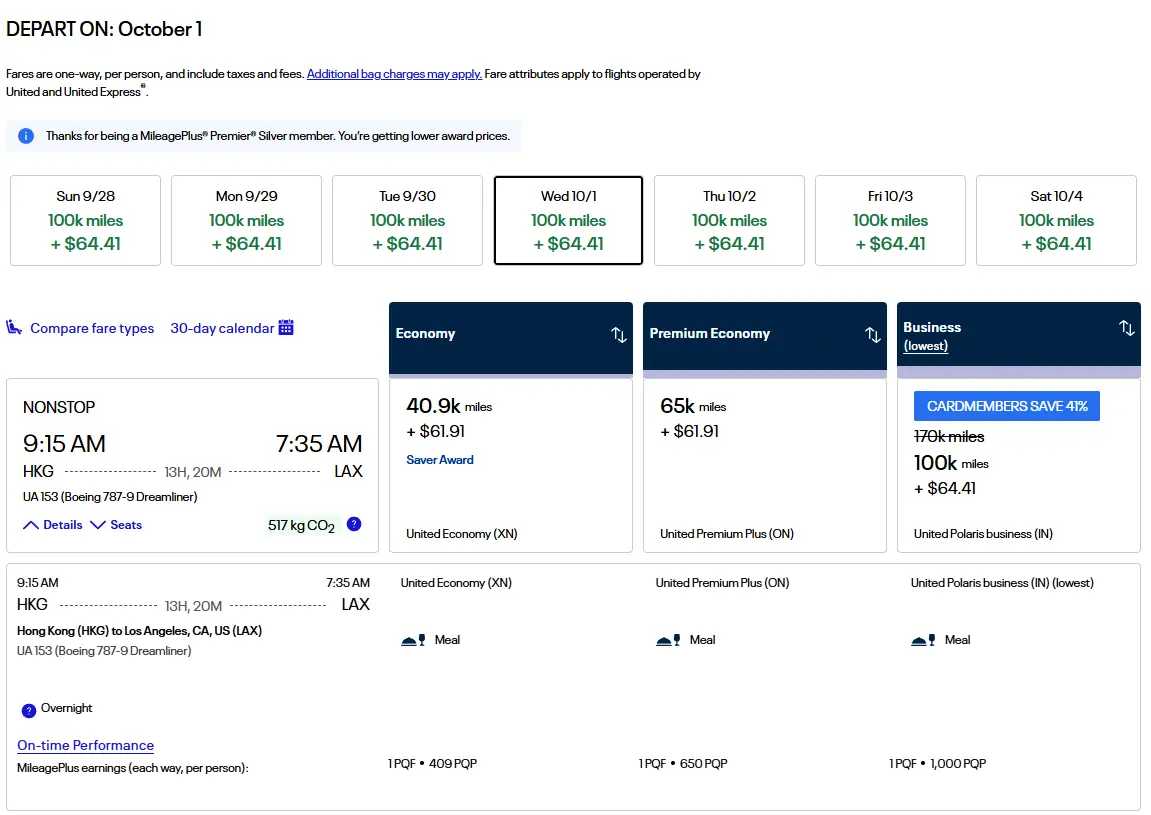Image resolution: width=1151 pixels, height=815 pixels.
Task: Click United Polaris business (IN) (lowest) detail heading
Action: pos(1002,583)
